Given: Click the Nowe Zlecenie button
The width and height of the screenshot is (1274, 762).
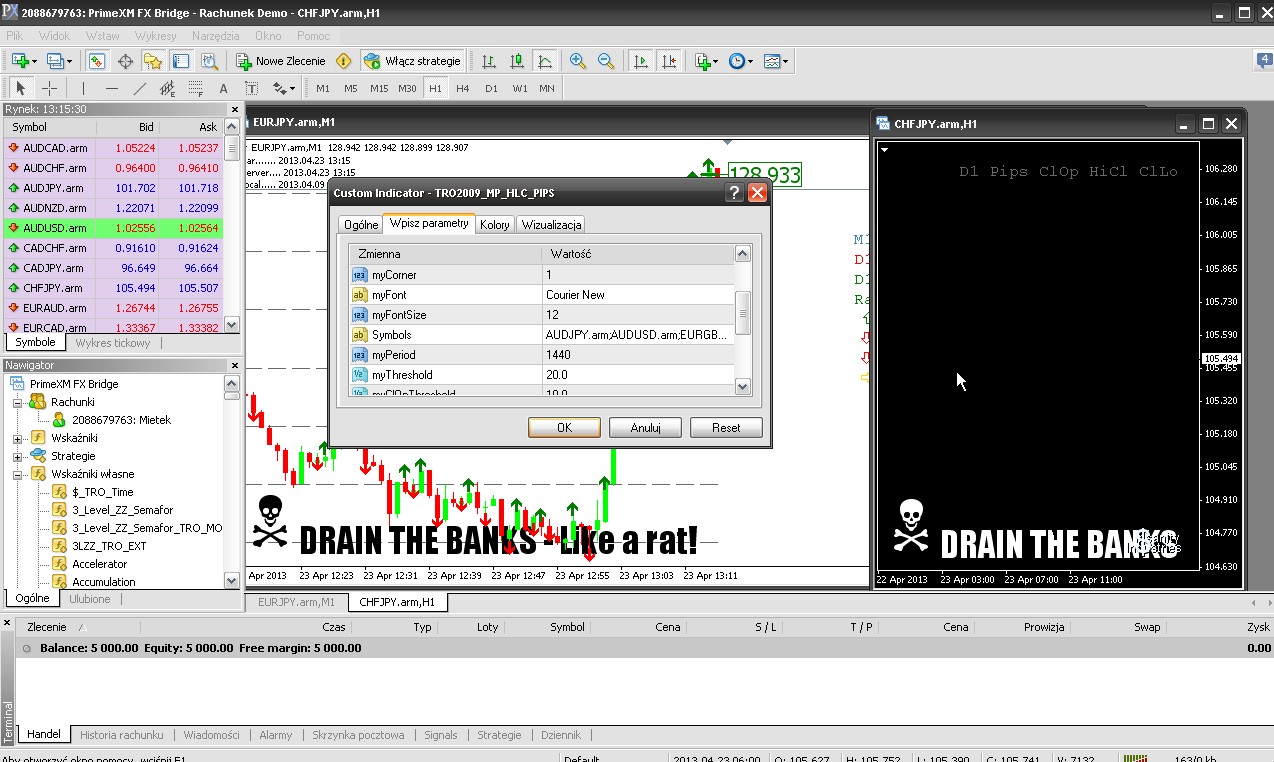Looking at the screenshot, I should (x=280, y=61).
